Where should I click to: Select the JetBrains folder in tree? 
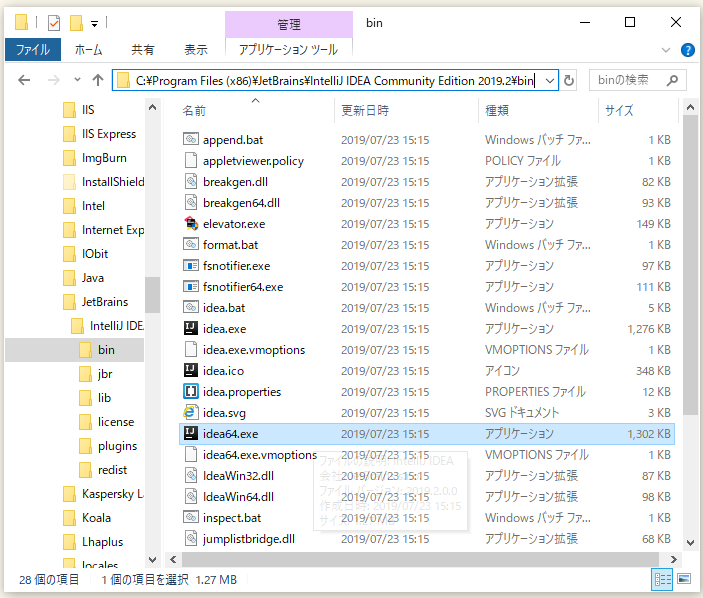pyautogui.click(x=104, y=302)
